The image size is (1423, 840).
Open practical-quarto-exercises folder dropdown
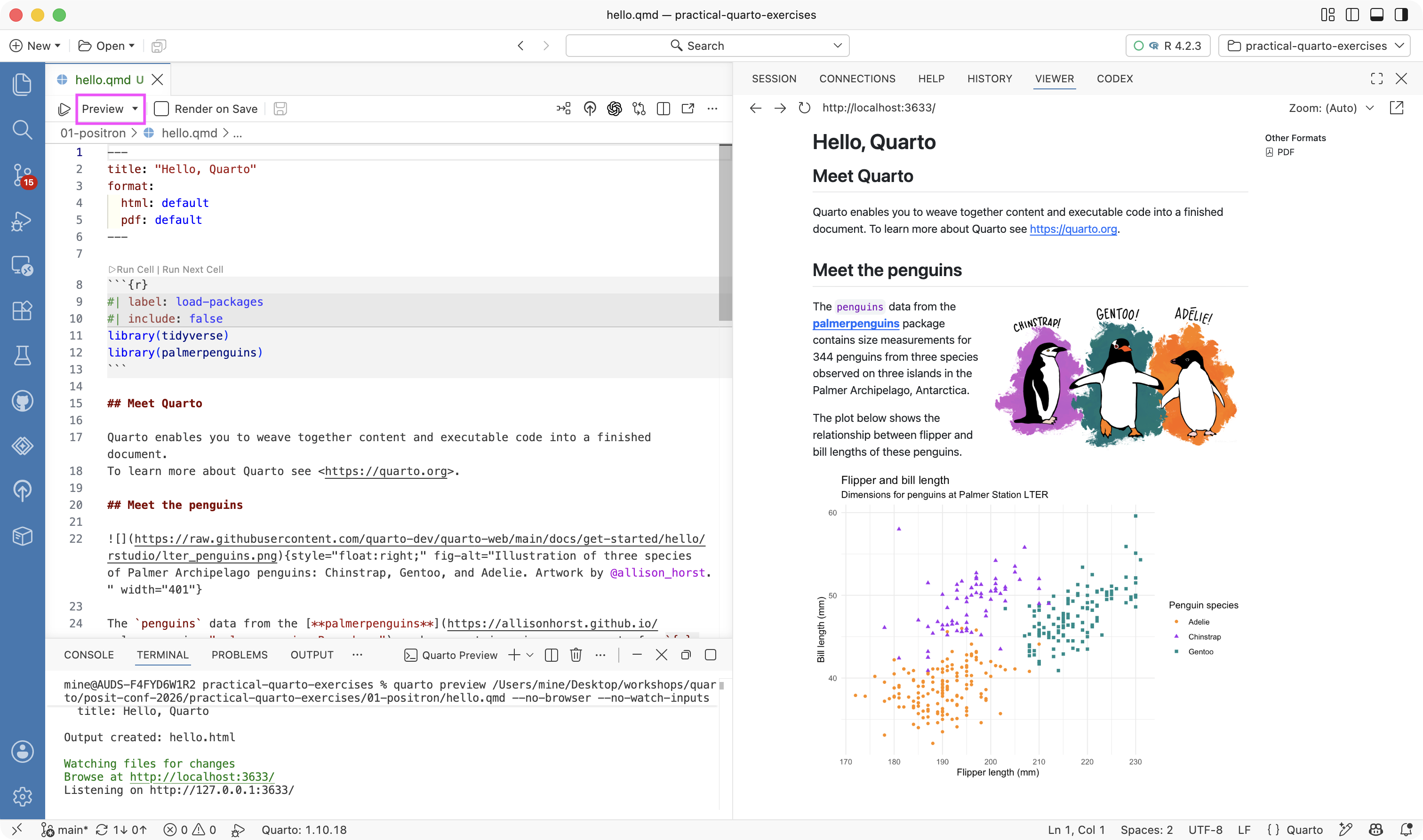tap(1314, 46)
